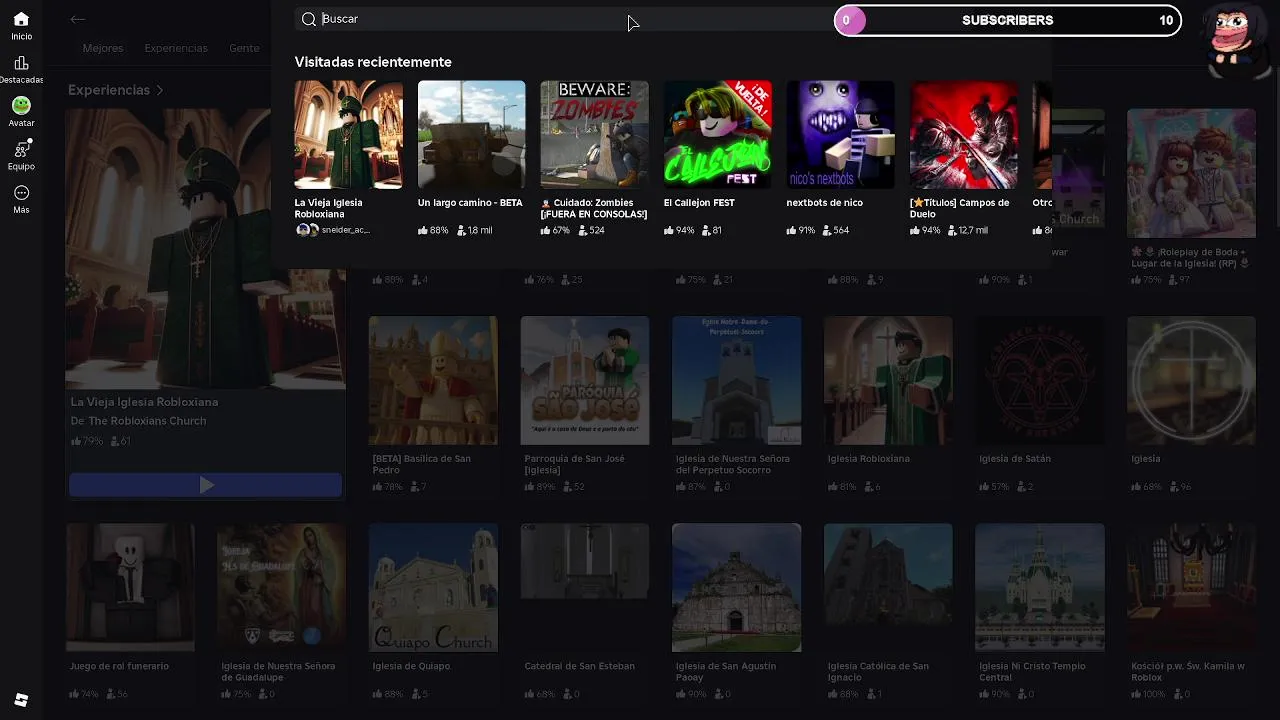Image resolution: width=1280 pixels, height=720 pixels.
Task: Click the De The Robloxians Church creator link
Action: coord(138,421)
